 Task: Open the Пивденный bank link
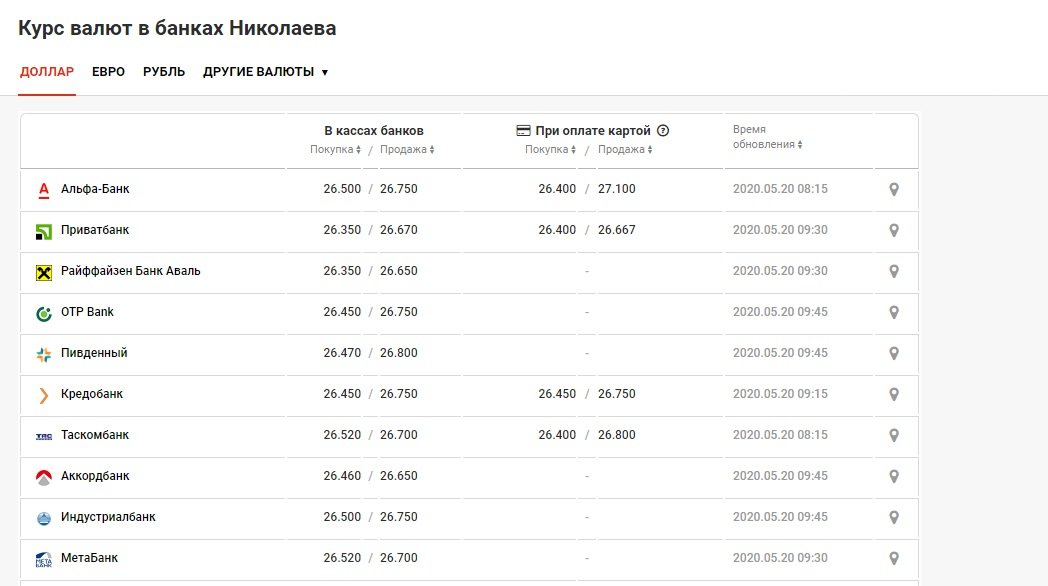point(94,353)
